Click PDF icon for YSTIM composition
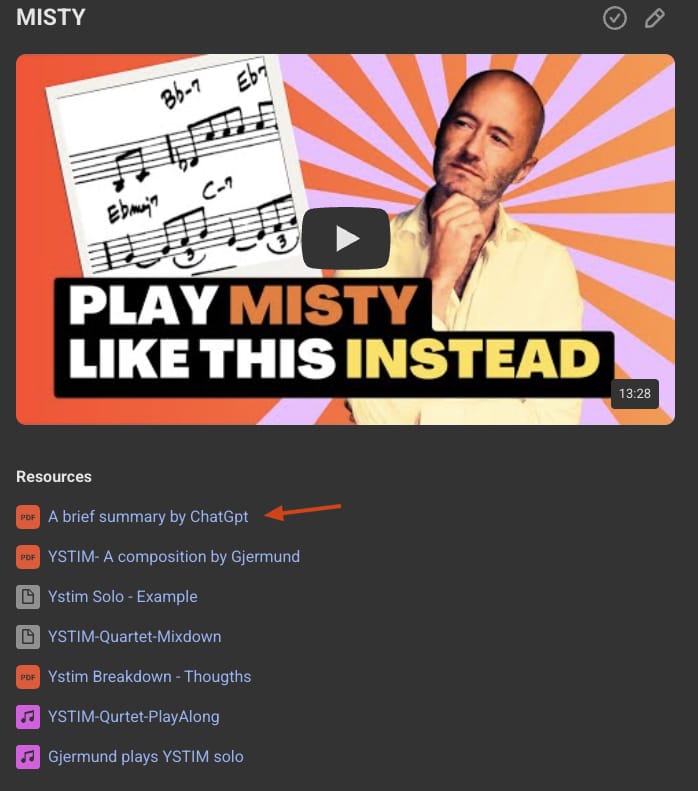This screenshot has width=698, height=791. tap(28, 557)
